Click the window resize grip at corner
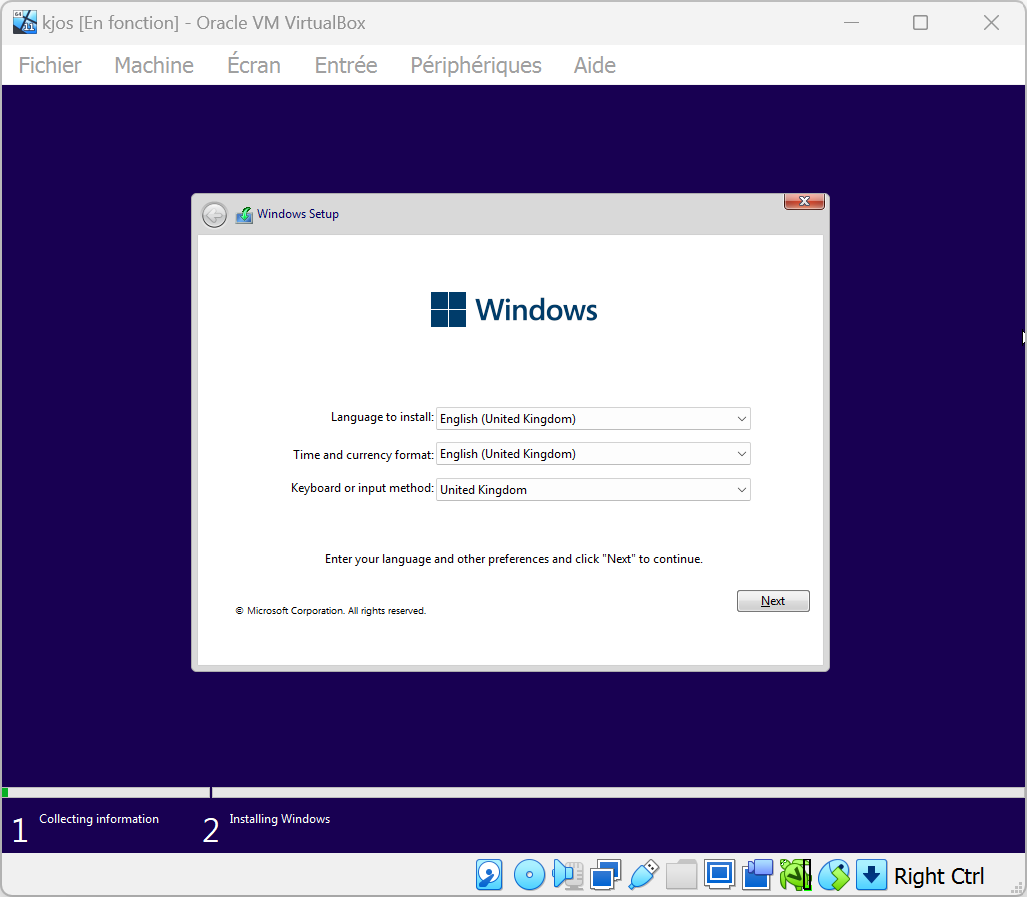 pos(1018,888)
